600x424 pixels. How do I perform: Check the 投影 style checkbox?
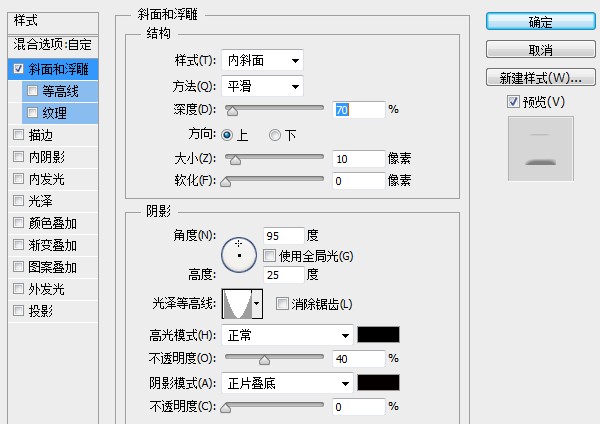tap(18, 310)
